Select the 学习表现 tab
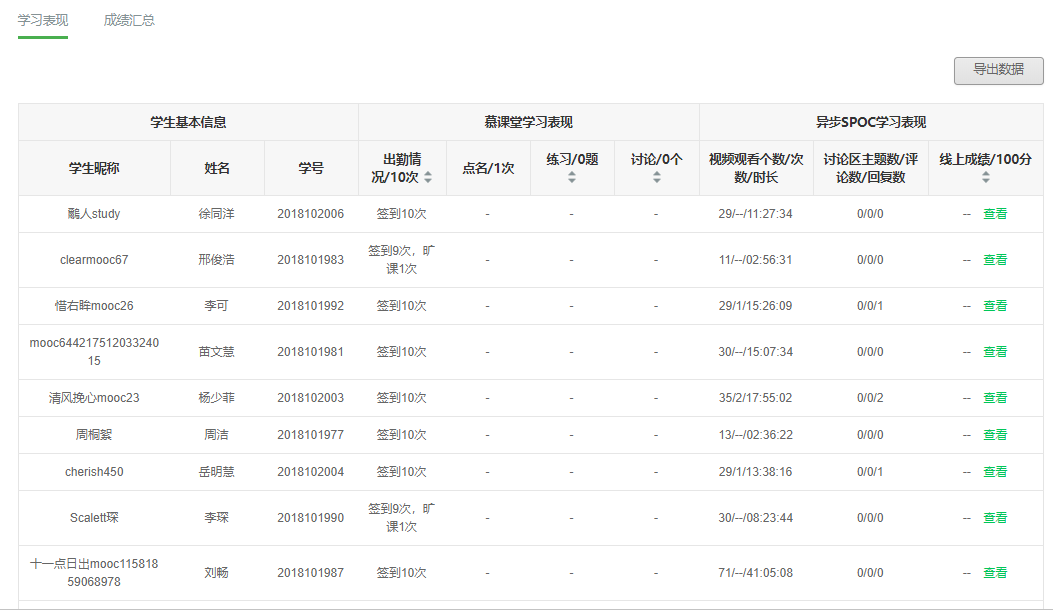1053x611 pixels. point(43,20)
